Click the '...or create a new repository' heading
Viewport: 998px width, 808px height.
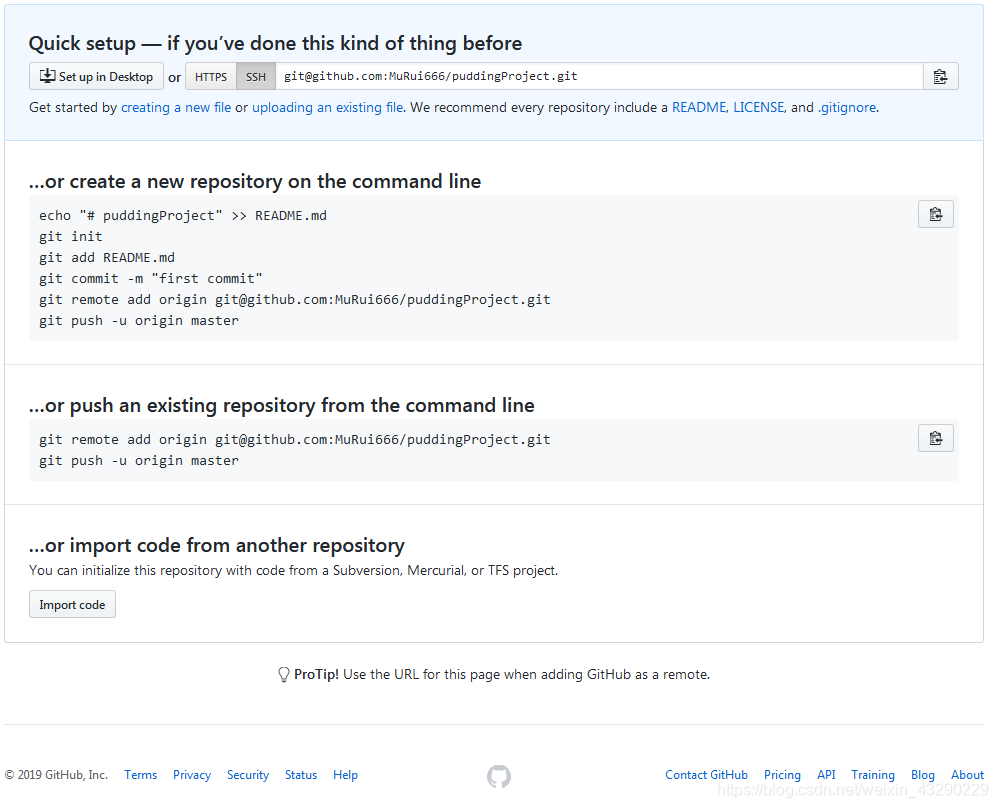click(255, 181)
